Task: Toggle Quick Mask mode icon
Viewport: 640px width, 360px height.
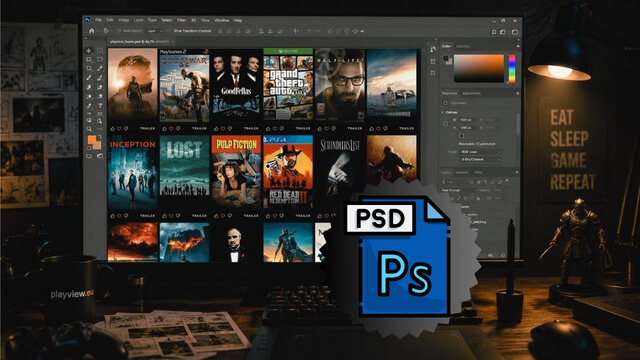Action: (89, 156)
